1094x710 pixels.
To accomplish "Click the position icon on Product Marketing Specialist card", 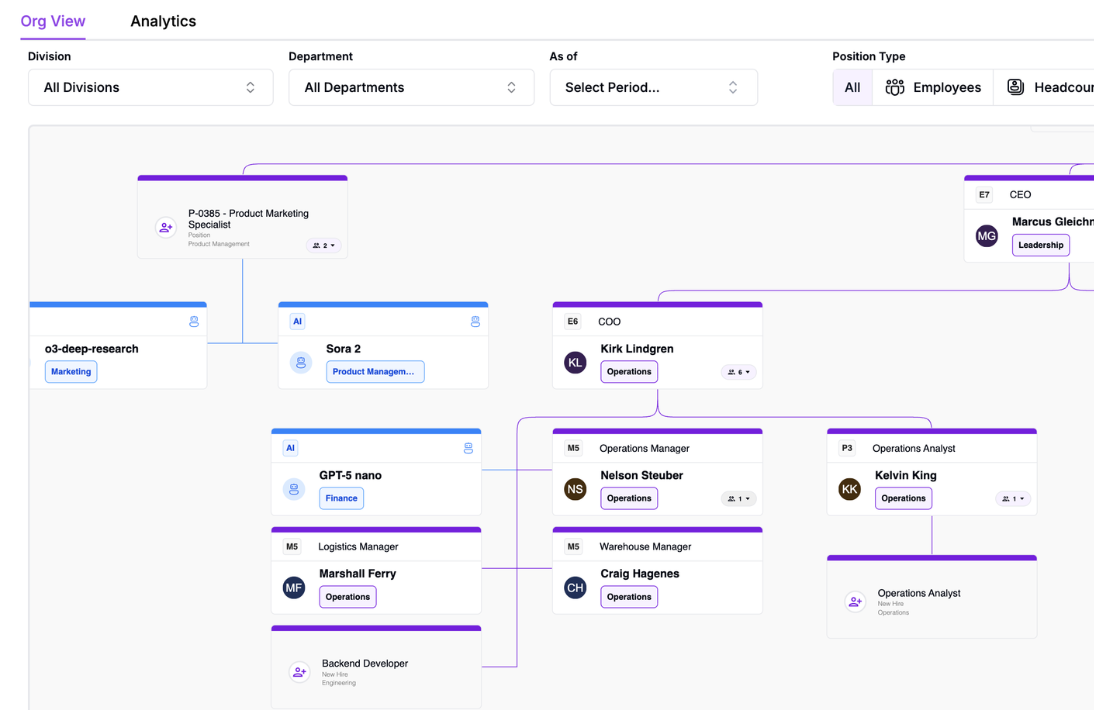I will [x=165, y=227].
